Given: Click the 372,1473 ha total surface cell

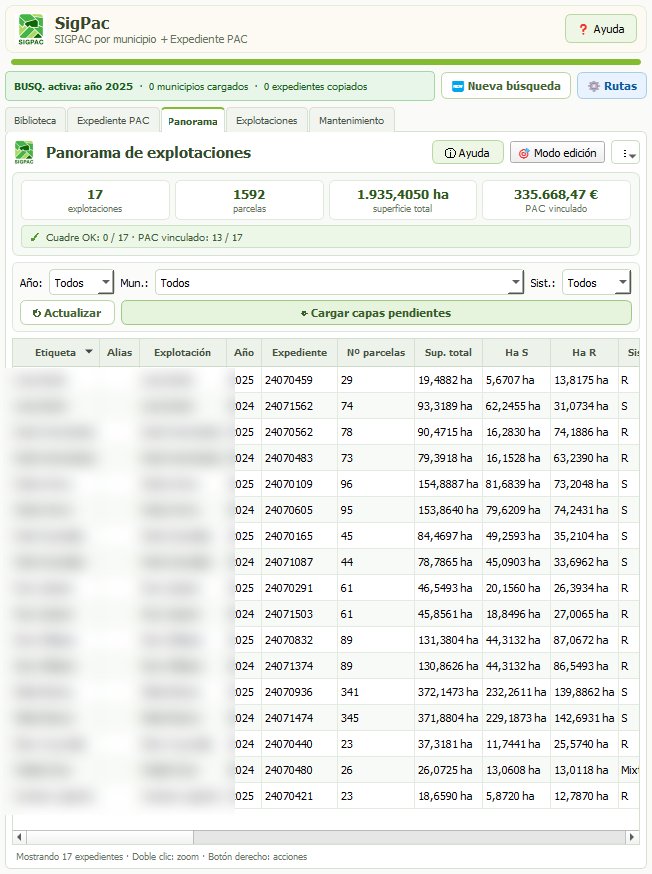Looking at the screenshot, I should coord(448,692).
